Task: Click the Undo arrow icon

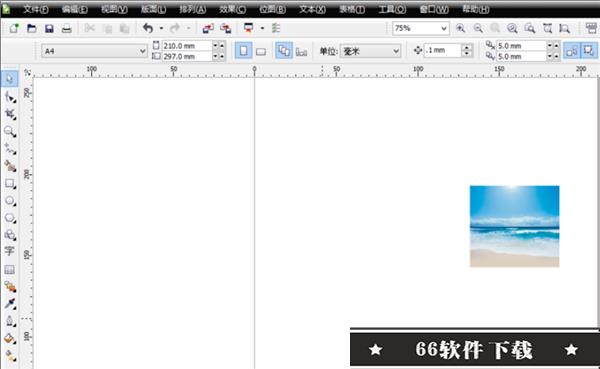Action: pyautogui.click(x=148, y=28)
